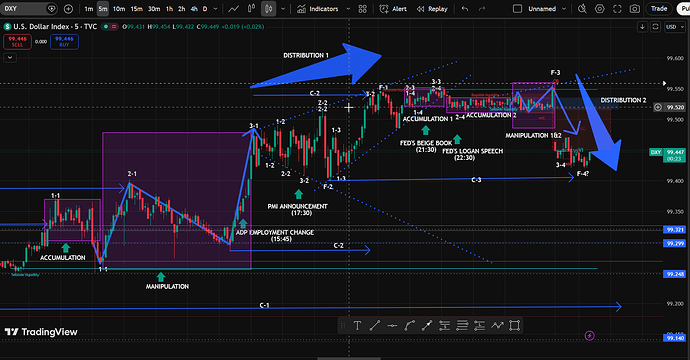
Task: Create an Alert
Action: pos(393,9)
